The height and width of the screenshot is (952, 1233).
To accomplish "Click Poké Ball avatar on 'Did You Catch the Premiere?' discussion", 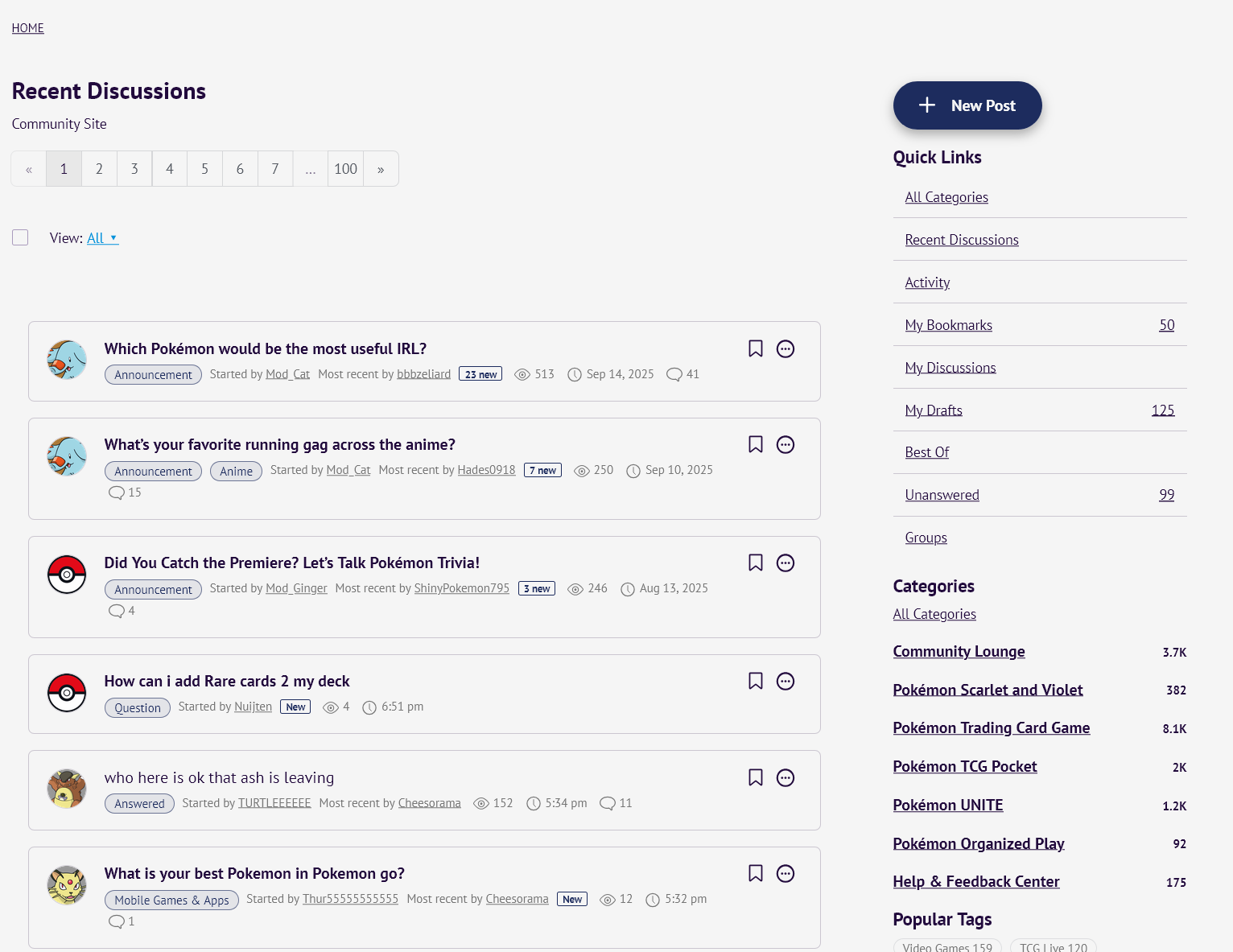I will tap(67, 575).
